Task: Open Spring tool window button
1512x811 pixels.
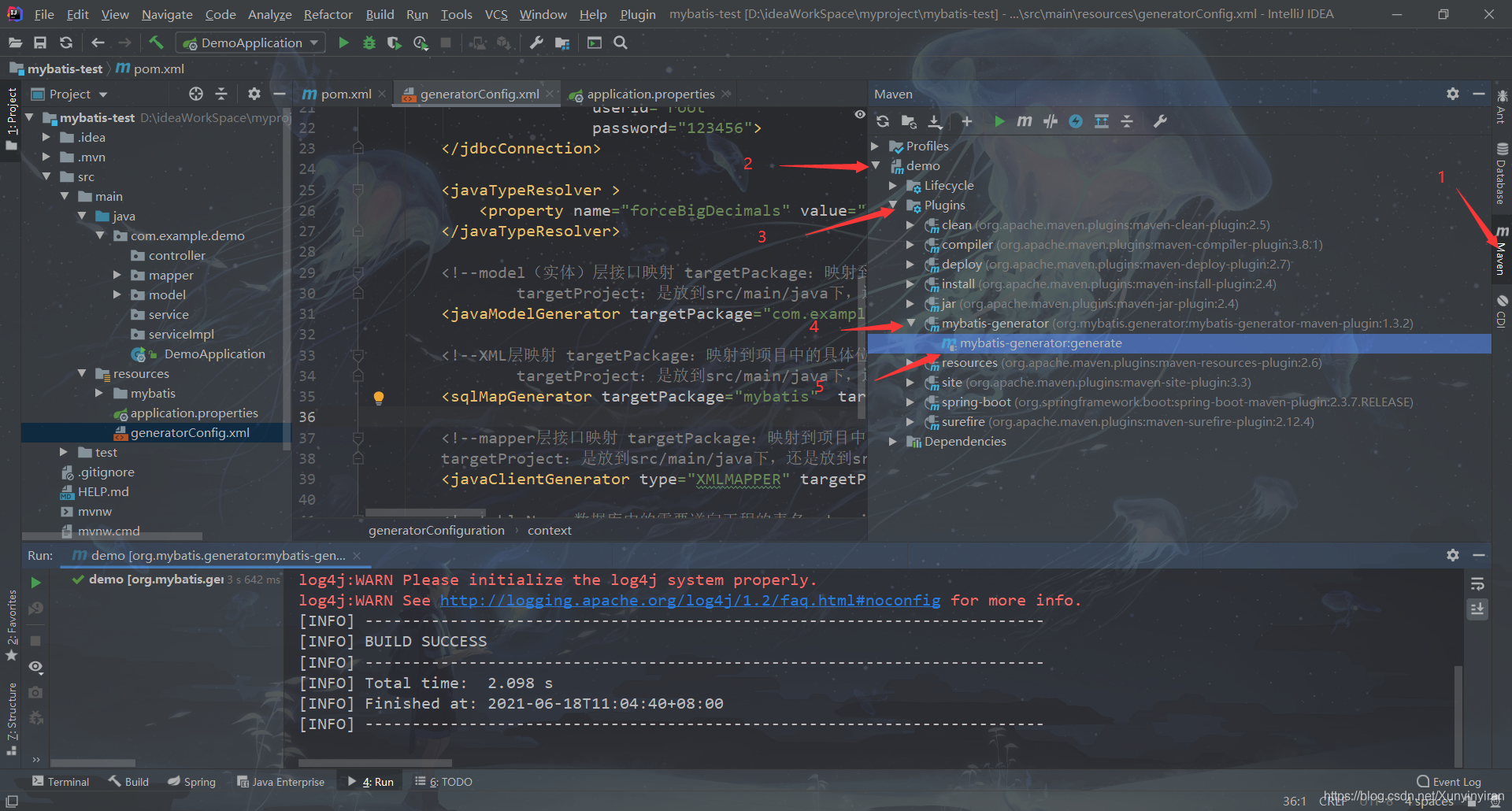Action: coord(192,782)
